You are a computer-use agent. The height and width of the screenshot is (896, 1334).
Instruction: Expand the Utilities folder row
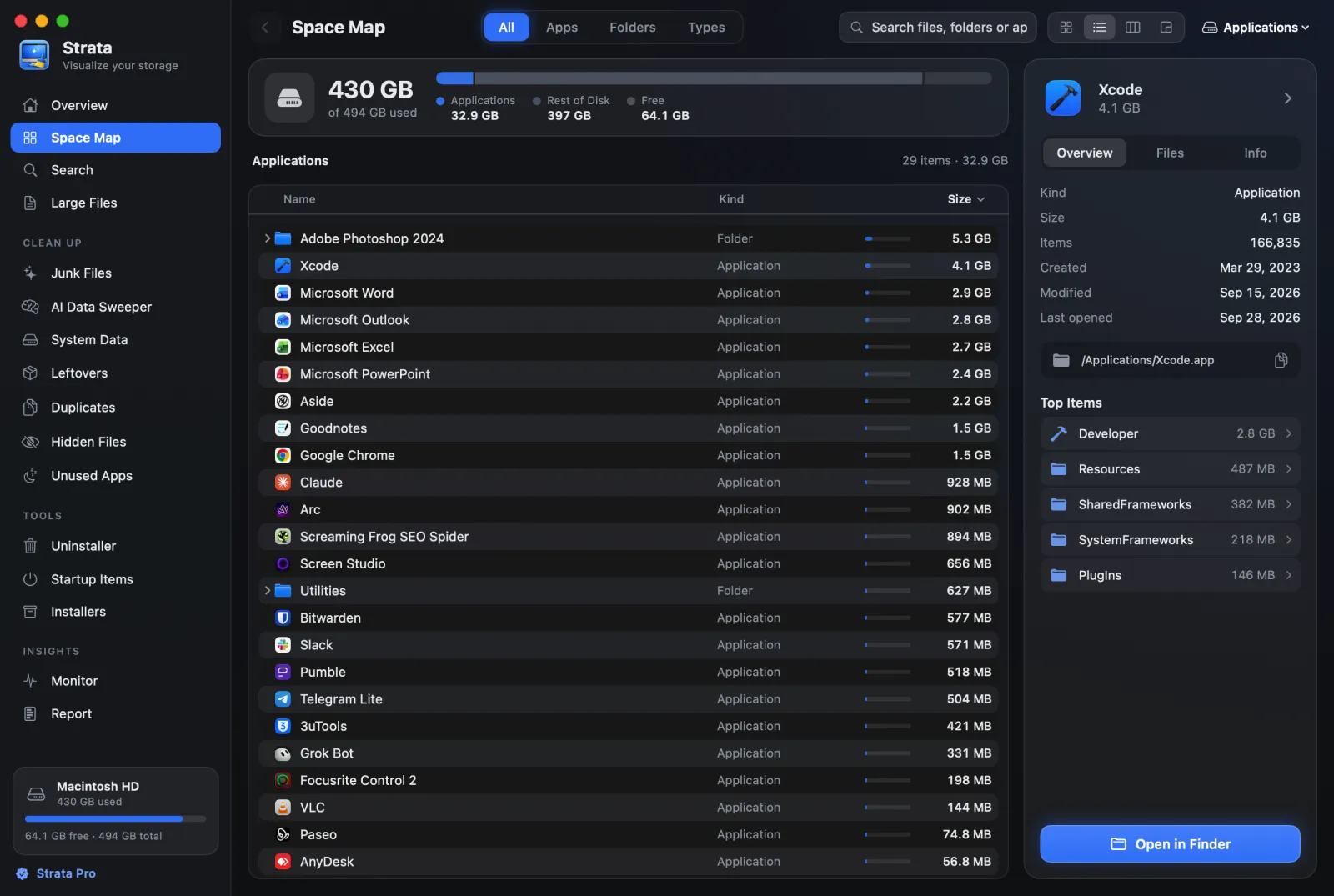(268, 591)
